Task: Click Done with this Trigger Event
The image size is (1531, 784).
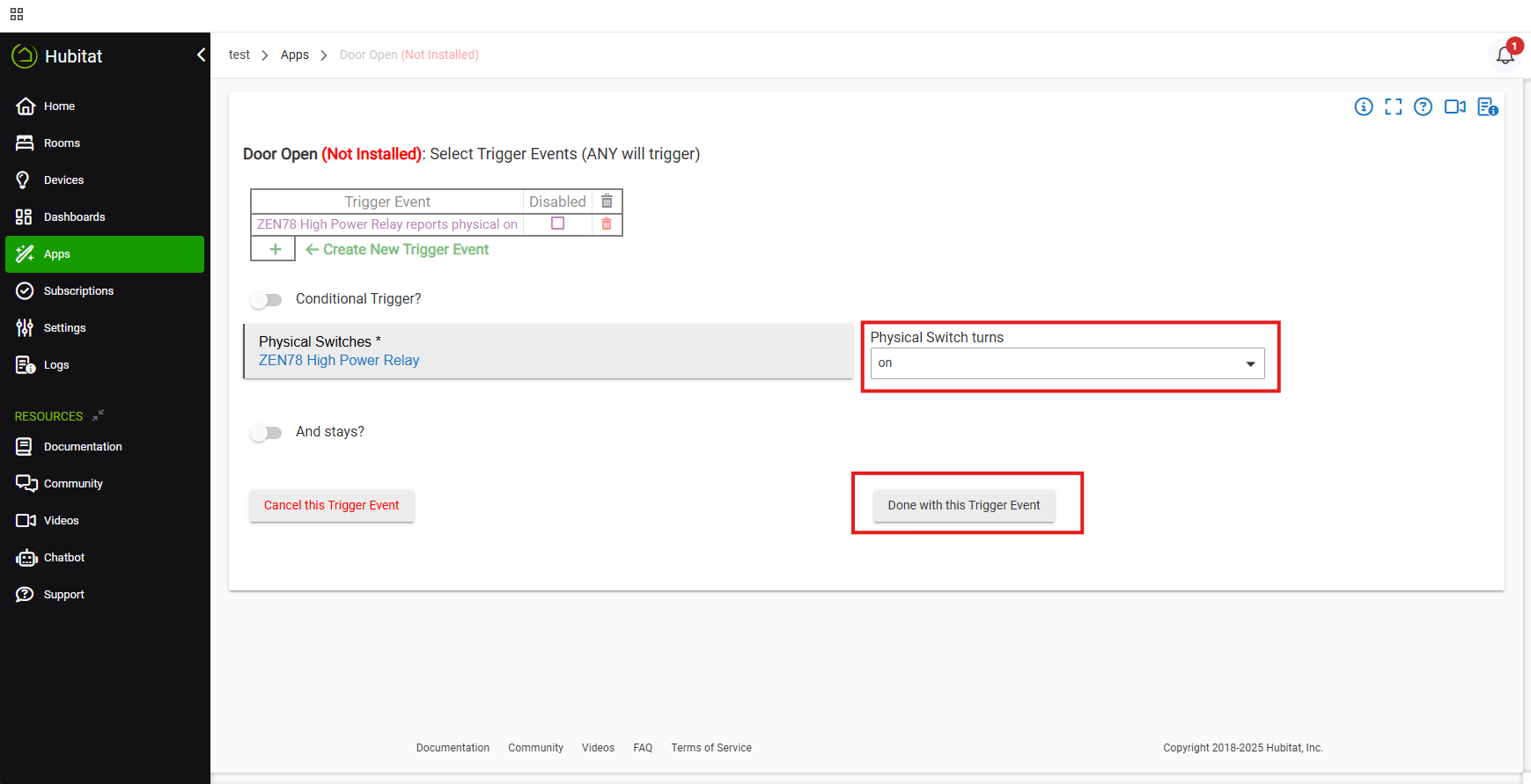Action: tap(964, 506)
